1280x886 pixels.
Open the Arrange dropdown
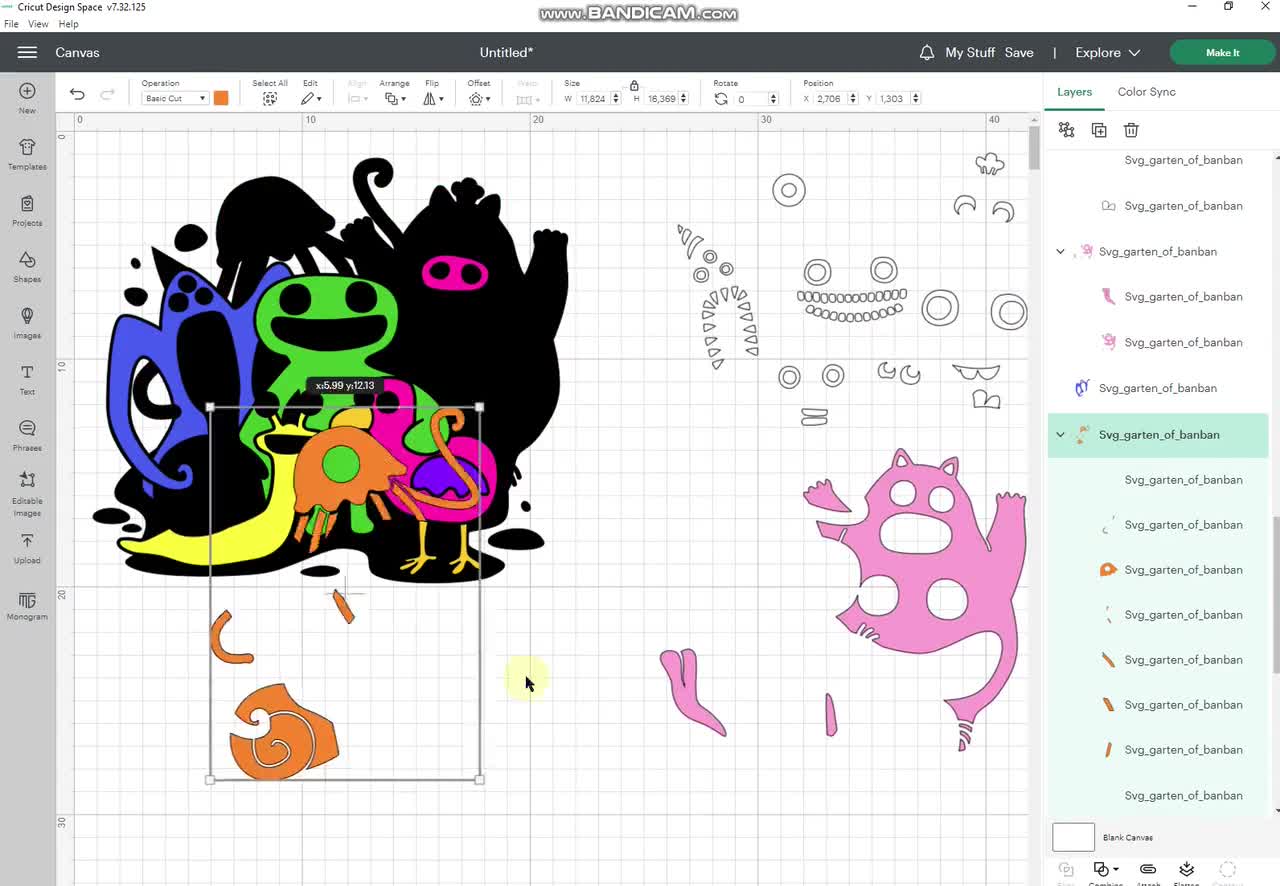[x=395, y=99]
